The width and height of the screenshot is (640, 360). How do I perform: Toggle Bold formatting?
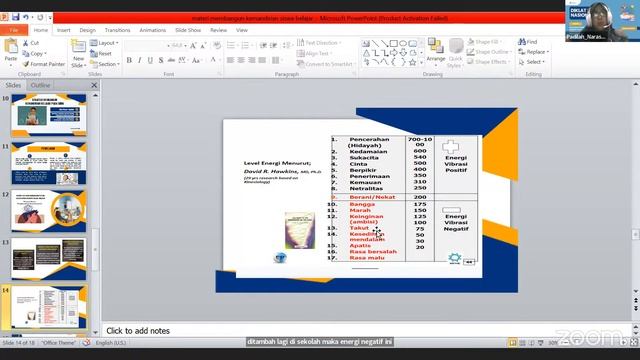tap(129, 60)
